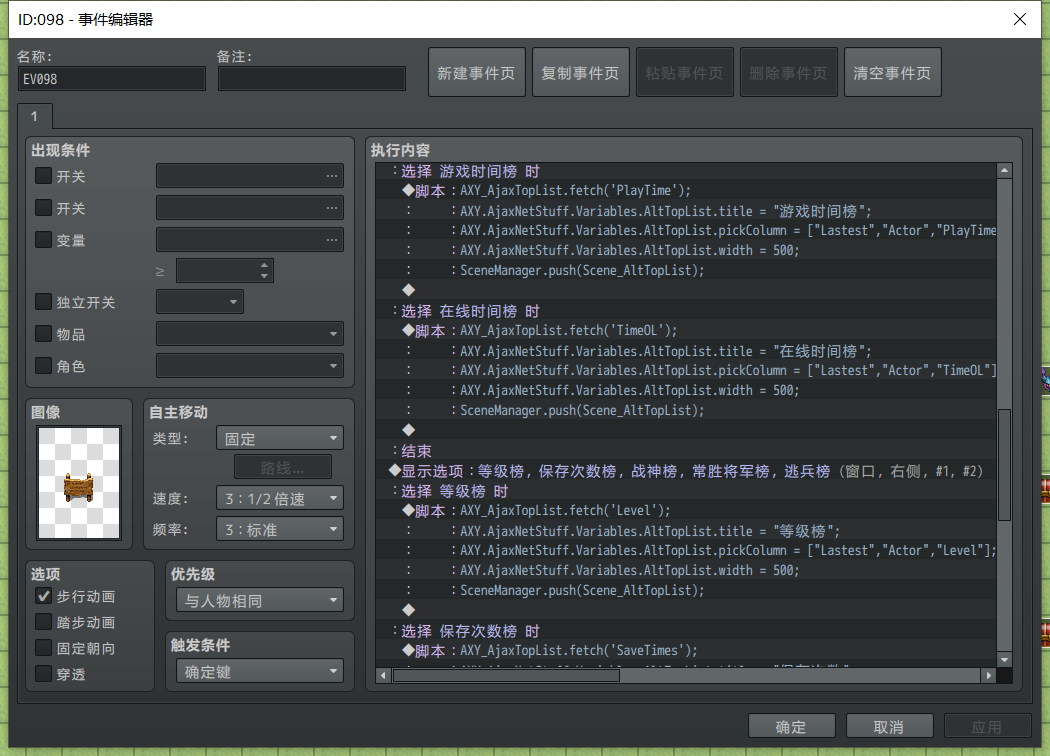Select script line fetch('TimeOL')
This screenshot has width=1050, height=756.
coord(686,331)
